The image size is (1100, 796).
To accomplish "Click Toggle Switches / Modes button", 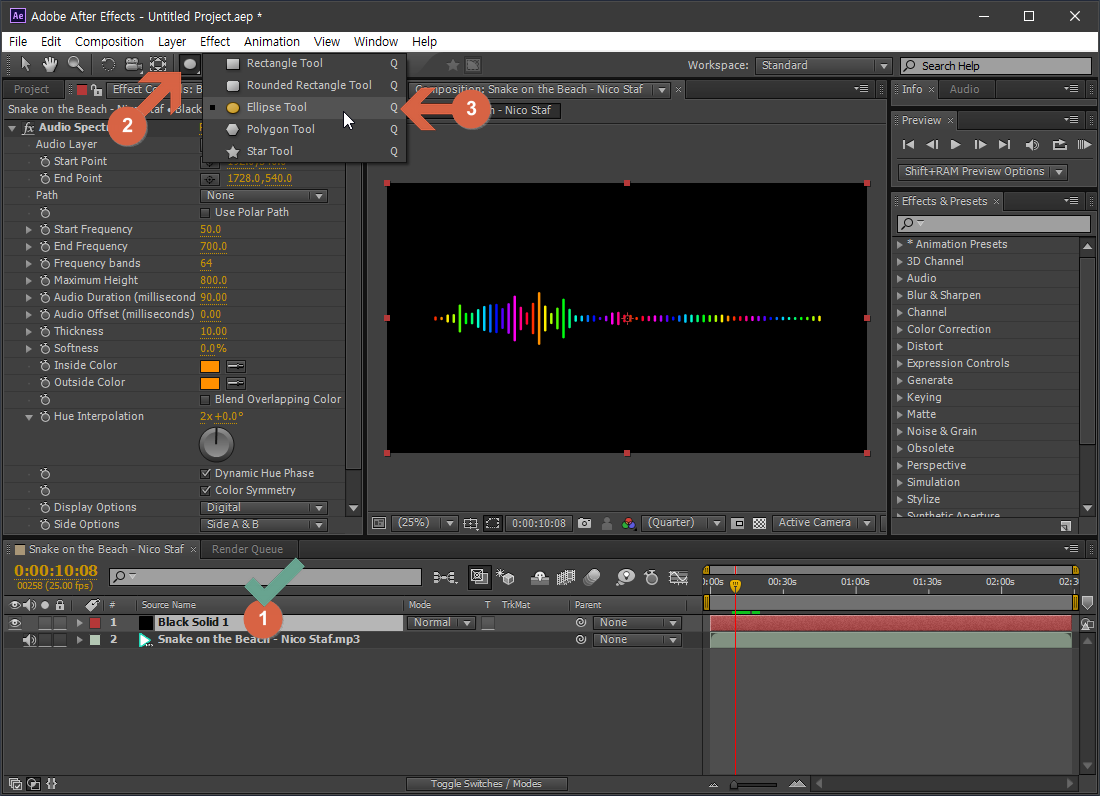I will point(486,784).
